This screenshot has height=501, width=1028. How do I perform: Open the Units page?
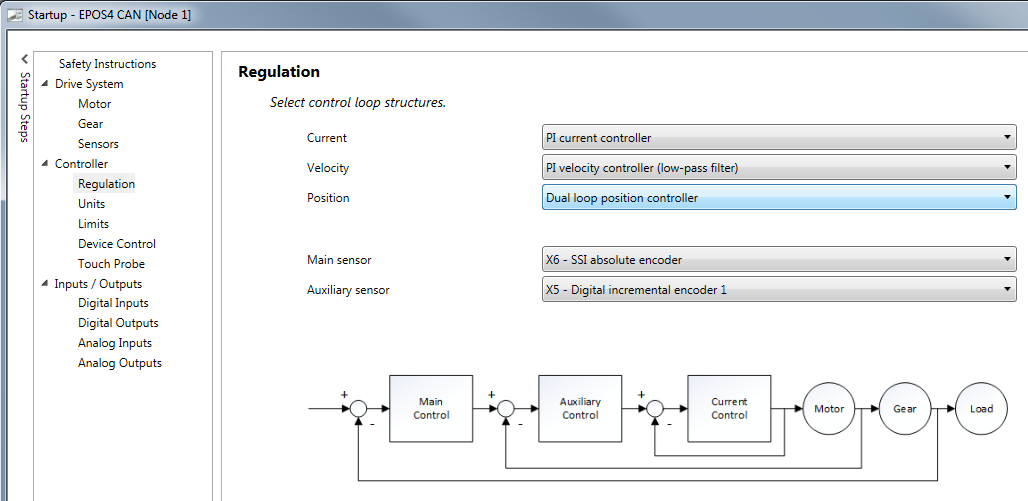[91, 204]
